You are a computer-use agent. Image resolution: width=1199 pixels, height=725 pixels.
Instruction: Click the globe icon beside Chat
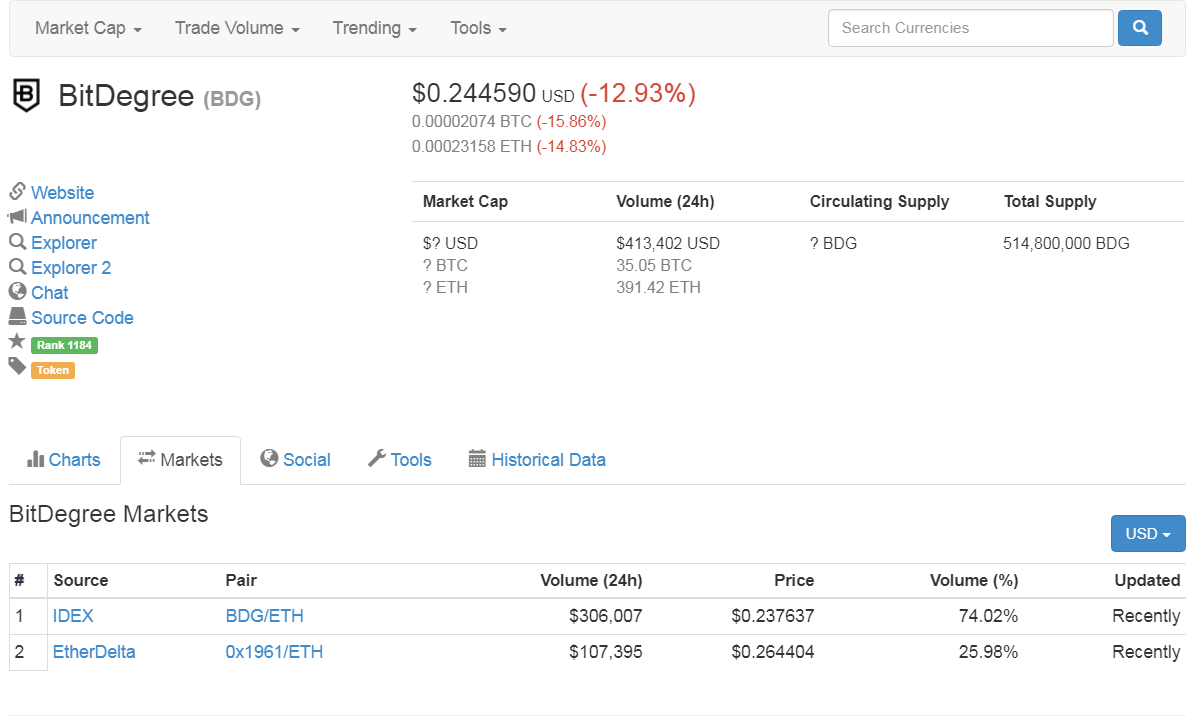pos(18,291)
